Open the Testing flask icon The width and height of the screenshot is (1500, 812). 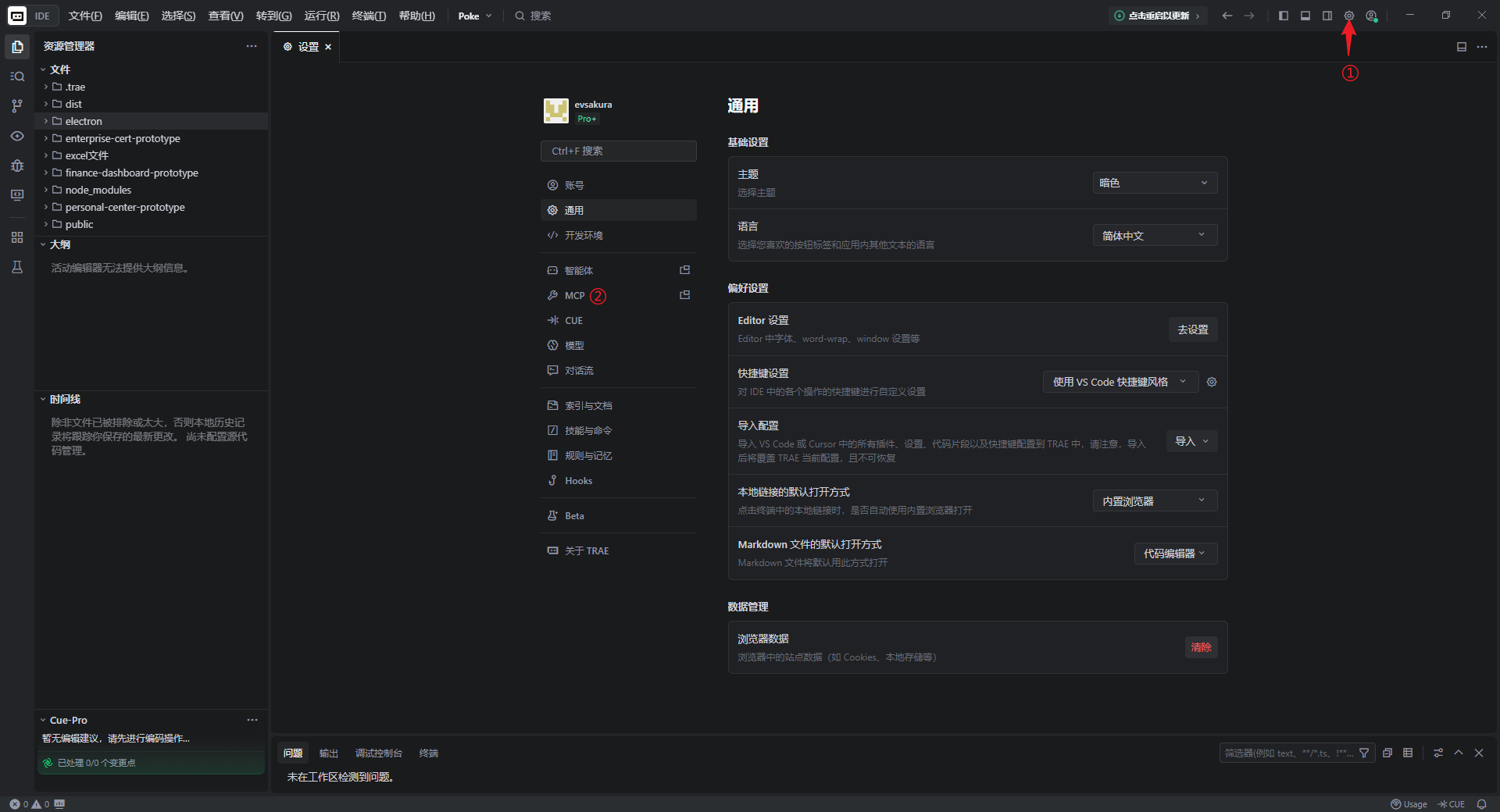(17, 267)
